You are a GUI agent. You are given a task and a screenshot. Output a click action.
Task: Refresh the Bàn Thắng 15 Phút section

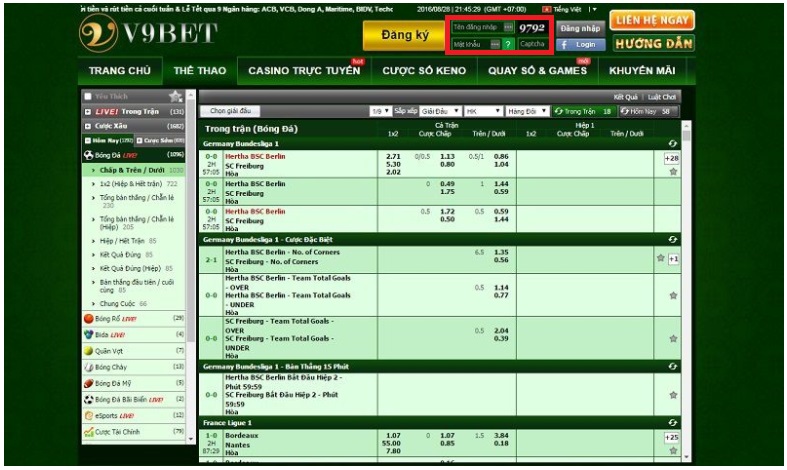pyautogui.click(x=673, y=367)
